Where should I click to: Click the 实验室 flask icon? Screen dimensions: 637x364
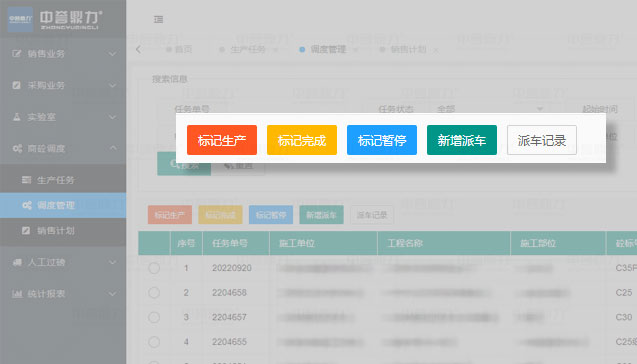17,117
